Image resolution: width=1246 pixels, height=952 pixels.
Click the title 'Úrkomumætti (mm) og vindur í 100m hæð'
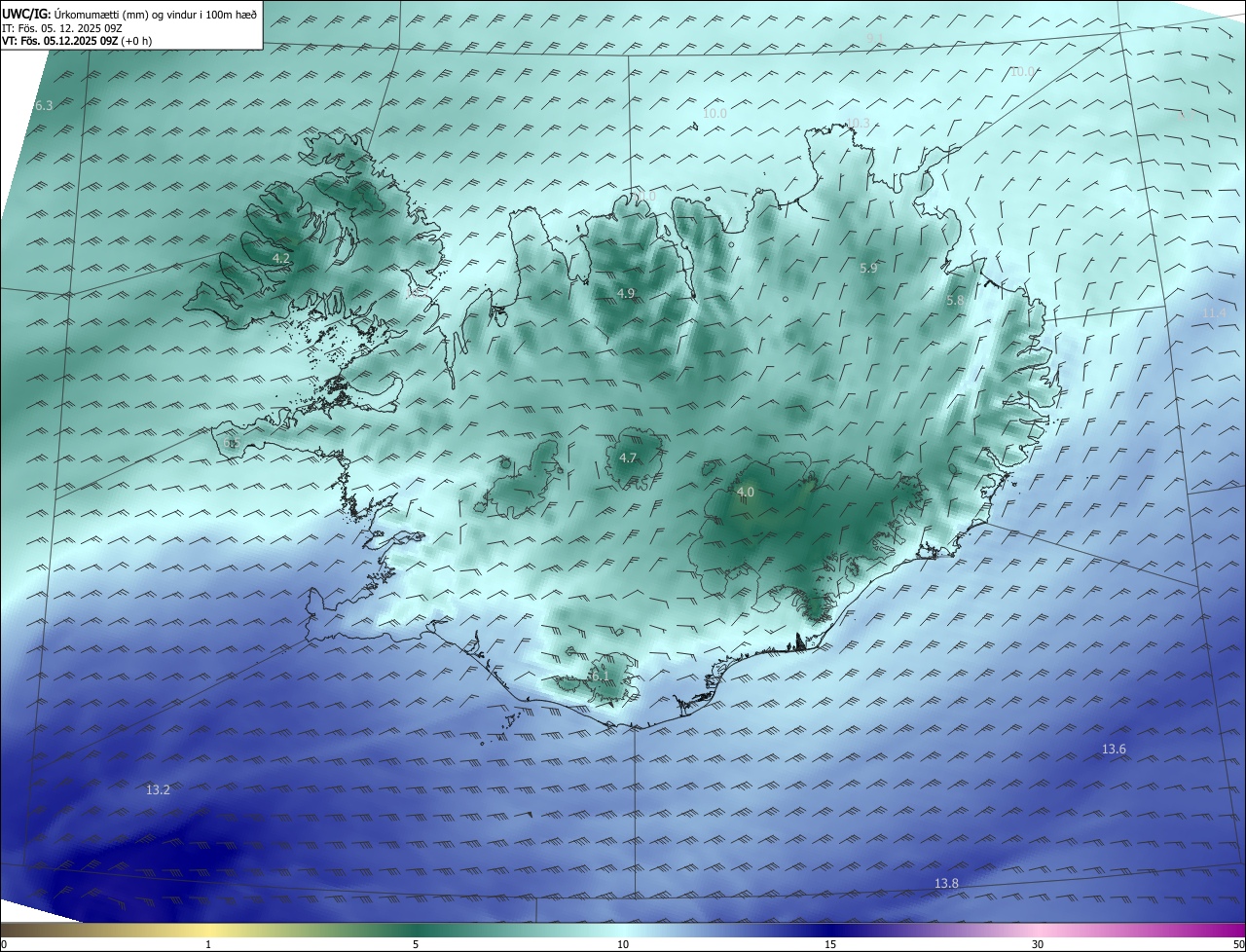pyautogui.click(x=155, y=15)
